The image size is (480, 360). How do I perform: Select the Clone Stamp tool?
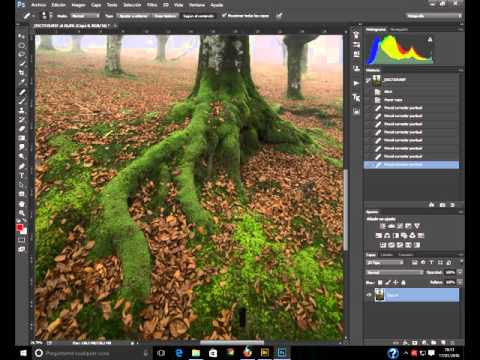[22, 110]
